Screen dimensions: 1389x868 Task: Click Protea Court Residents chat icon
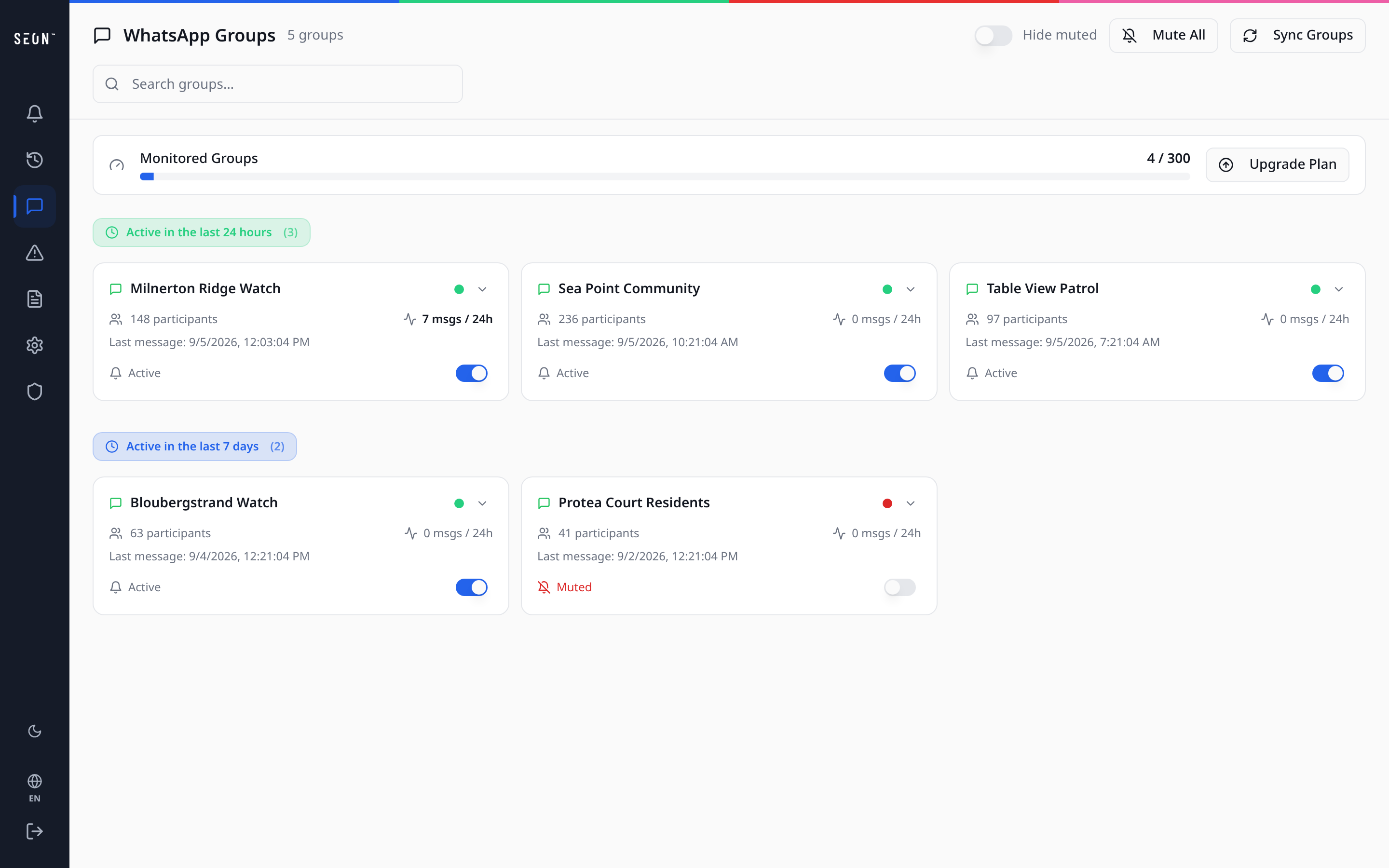544,503
